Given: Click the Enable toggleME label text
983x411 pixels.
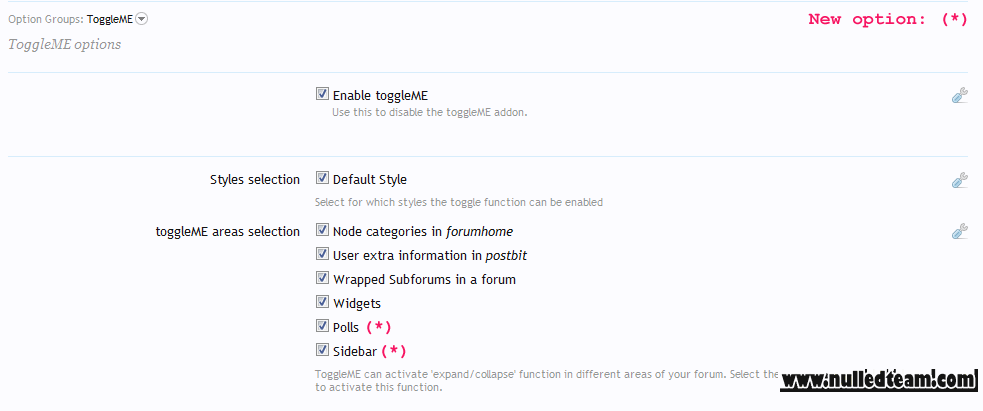Looking at the screenshot, I should 381,96.
